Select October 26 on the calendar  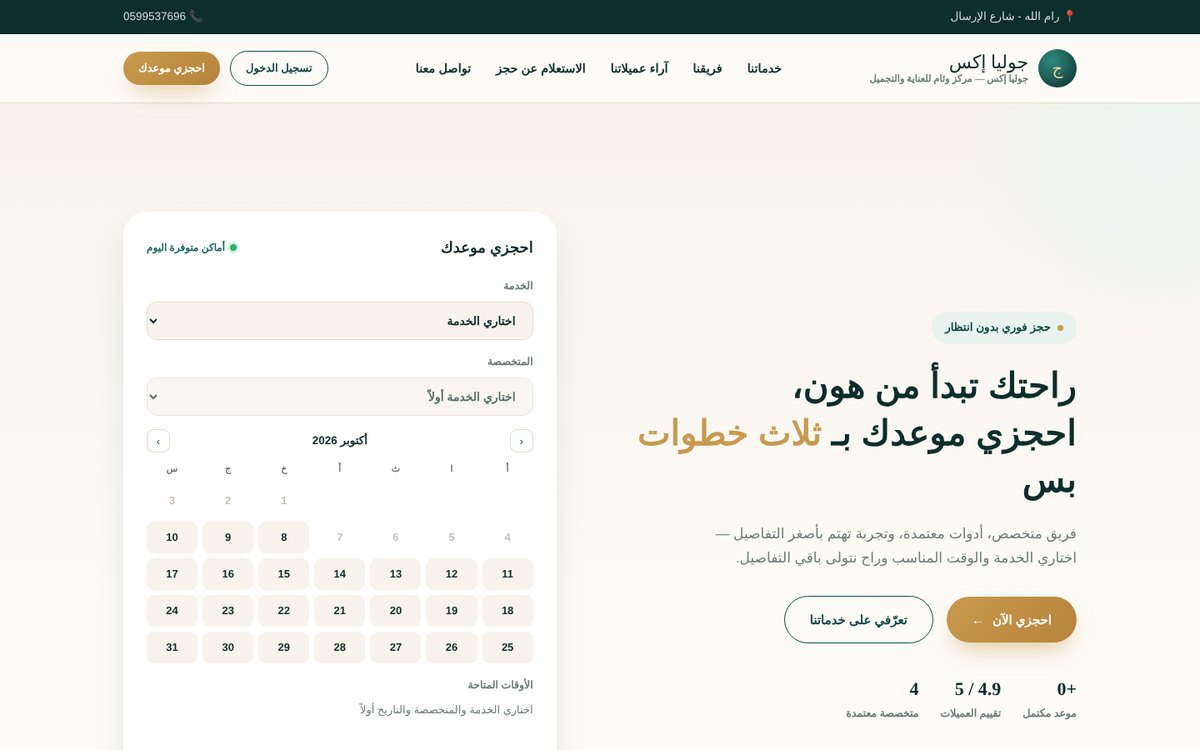coord(452,647)
